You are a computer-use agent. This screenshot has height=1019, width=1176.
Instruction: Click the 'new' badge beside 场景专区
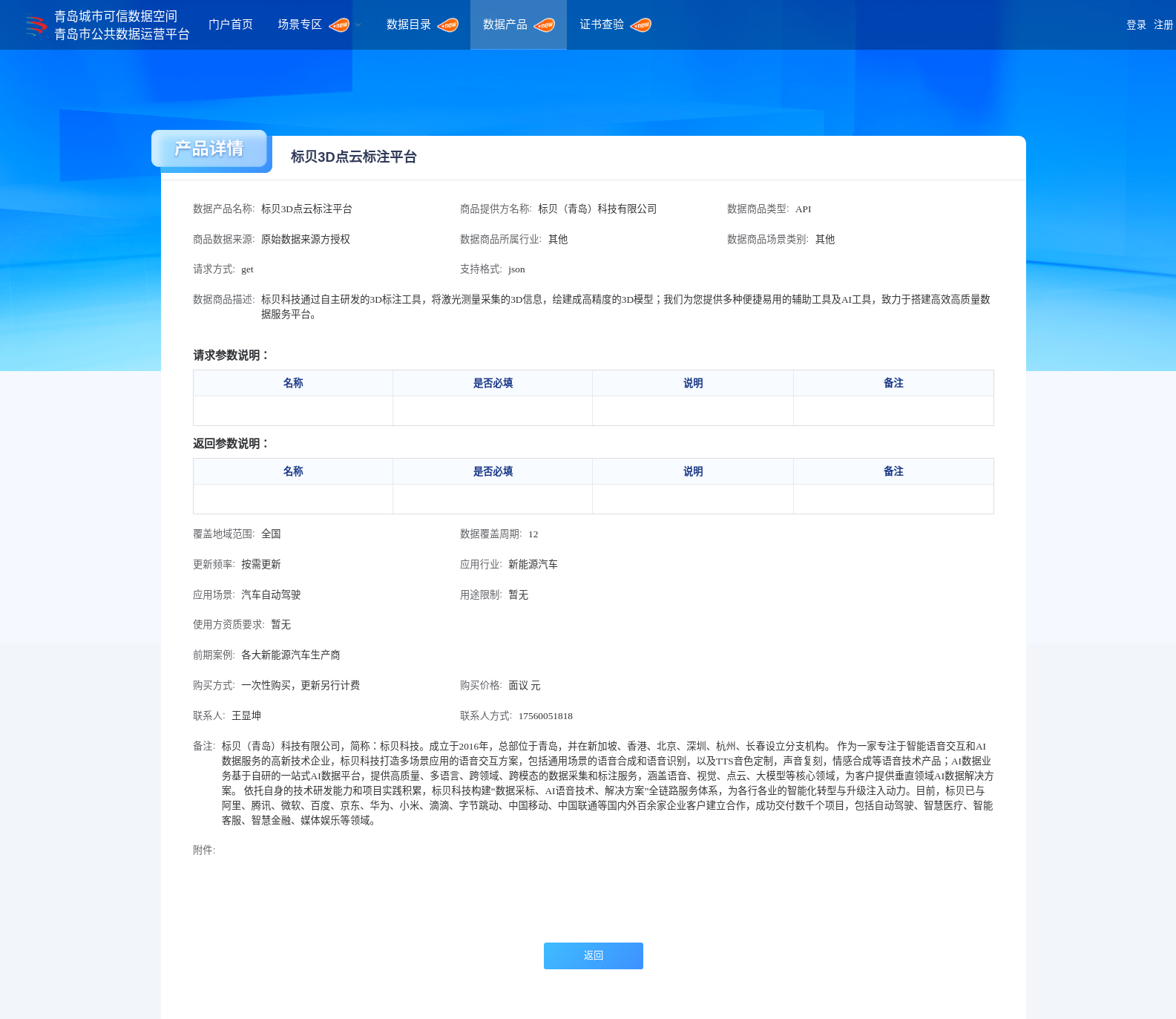(x=339, y=25)
